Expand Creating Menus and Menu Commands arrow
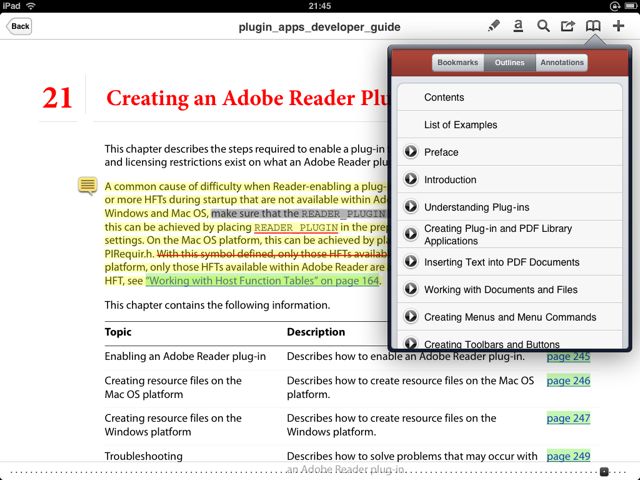The width and height of the screenshot is (640, 480). click(411, 316)
